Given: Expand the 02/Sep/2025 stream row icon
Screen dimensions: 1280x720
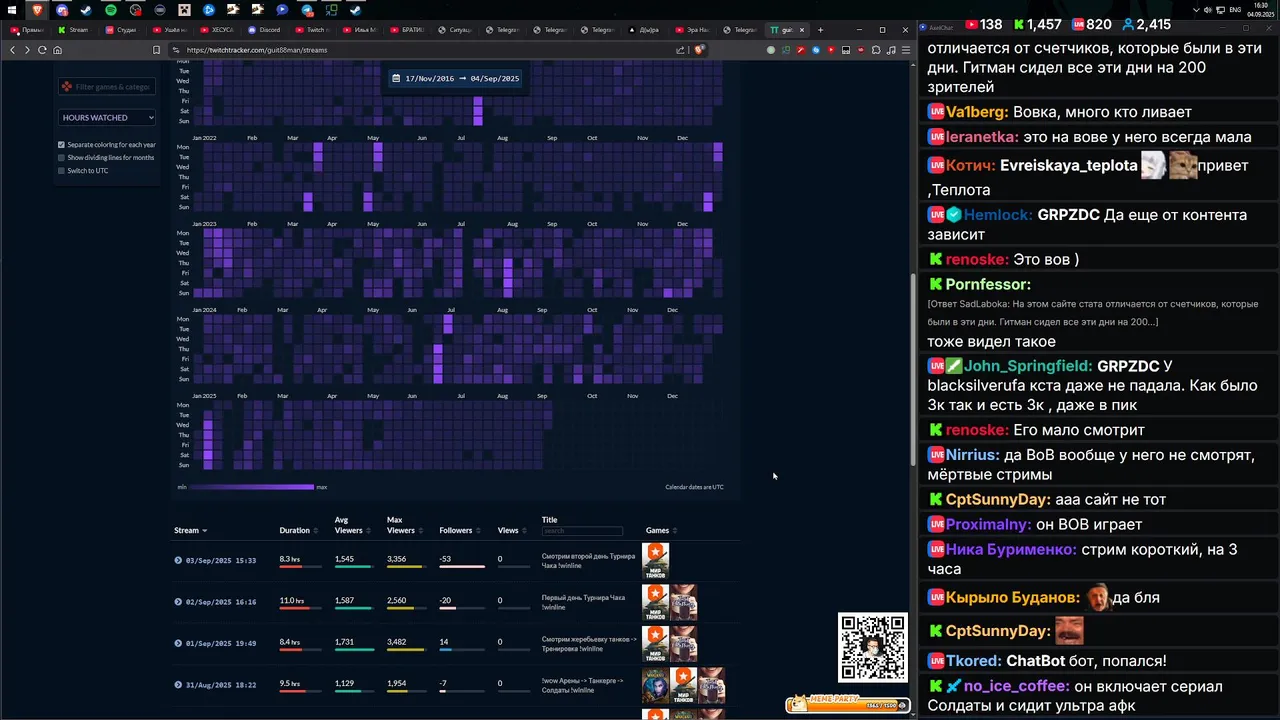Looking at the screenshot, I should click(178, 602).
